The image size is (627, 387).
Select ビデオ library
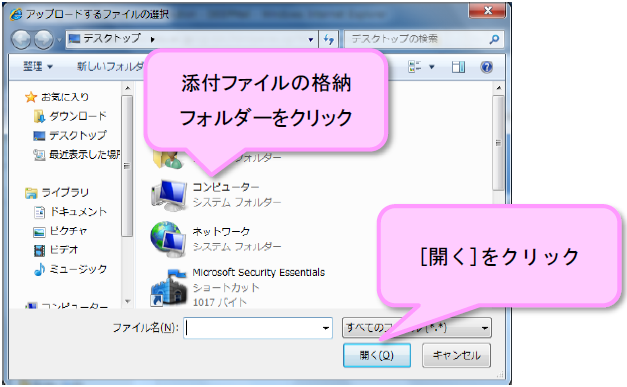pos(64,250)
